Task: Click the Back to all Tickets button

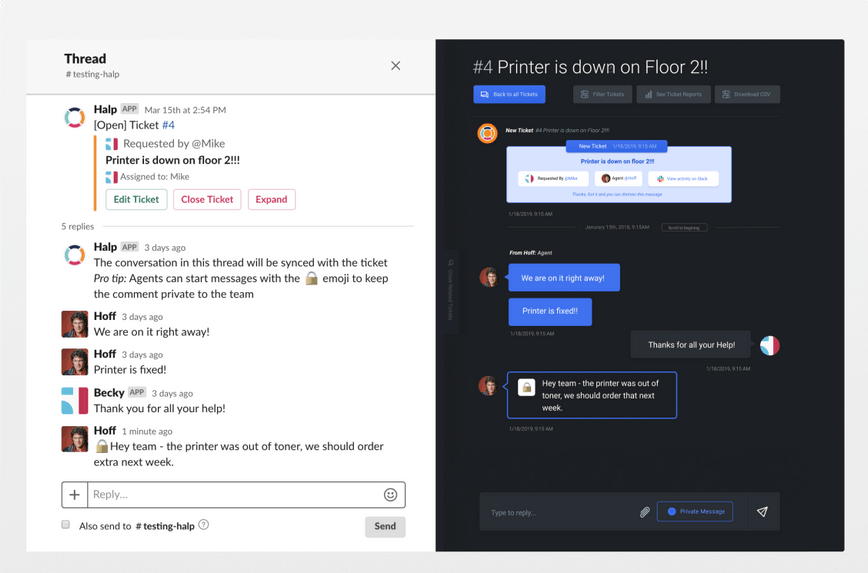Action: (x=509, y=94)
